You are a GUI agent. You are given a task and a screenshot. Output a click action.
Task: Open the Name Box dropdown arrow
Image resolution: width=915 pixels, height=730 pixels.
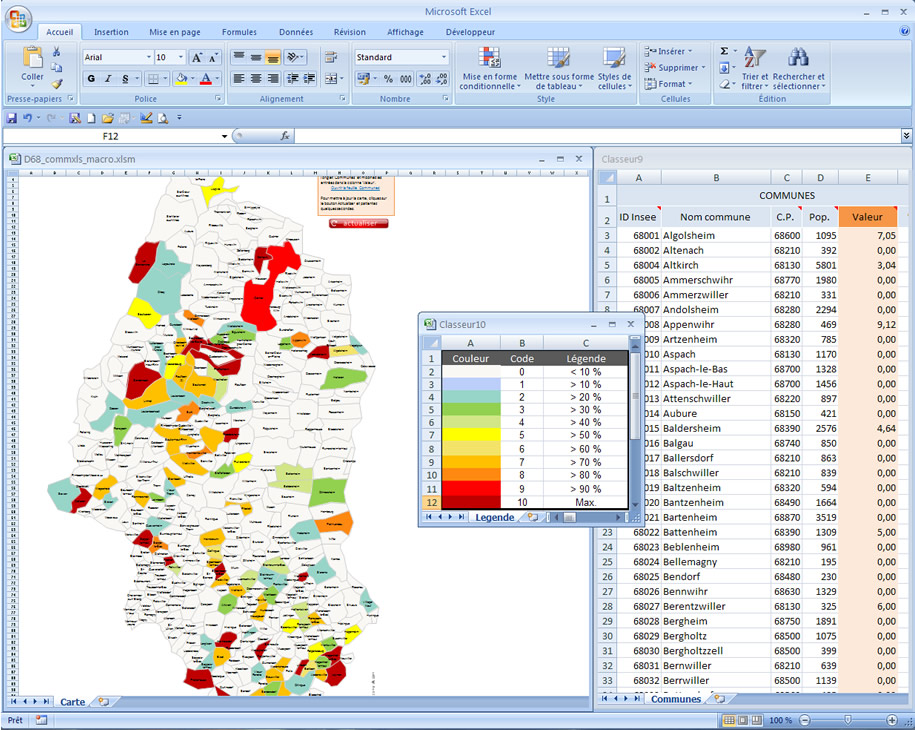click(x=224, y=137)
